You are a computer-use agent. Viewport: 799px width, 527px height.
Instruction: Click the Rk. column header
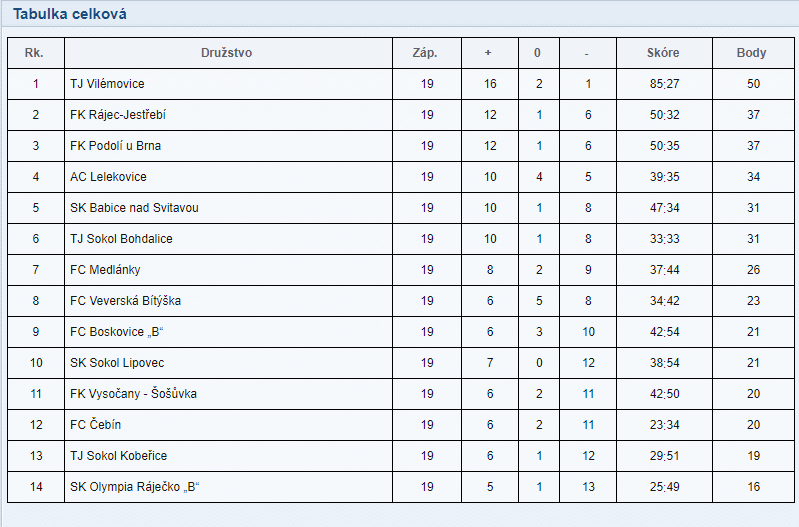coord(34,52)
